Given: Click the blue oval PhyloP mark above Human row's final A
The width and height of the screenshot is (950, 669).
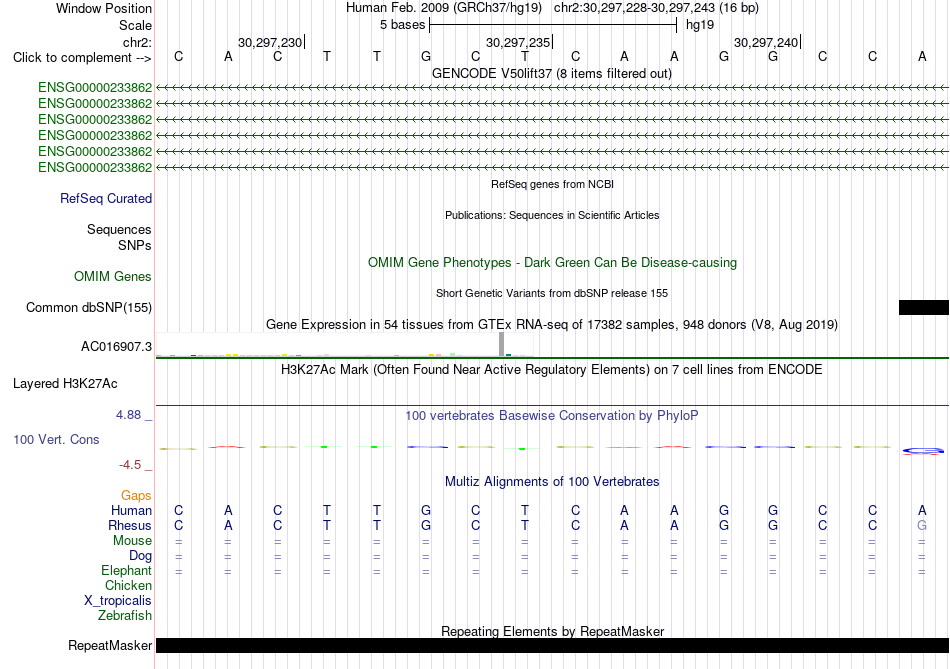Looking at the screenshot, I should 923,450.
